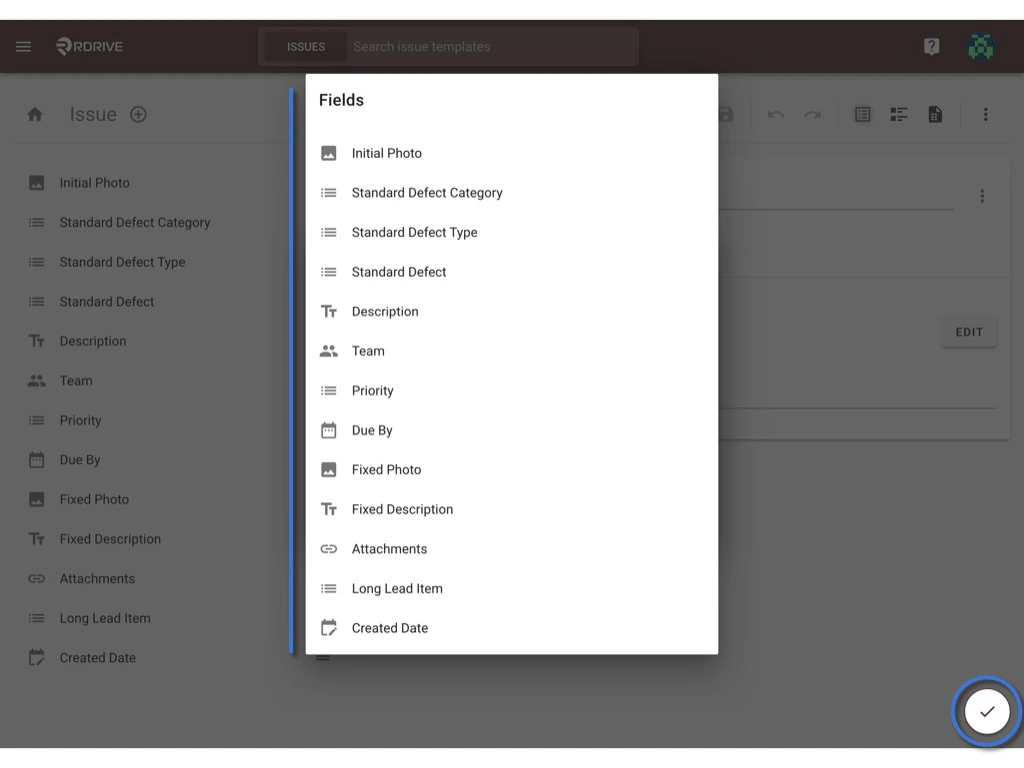Go to home via house icon
Viewport: 1024px width, 768px height.
(x=35, y=114)
